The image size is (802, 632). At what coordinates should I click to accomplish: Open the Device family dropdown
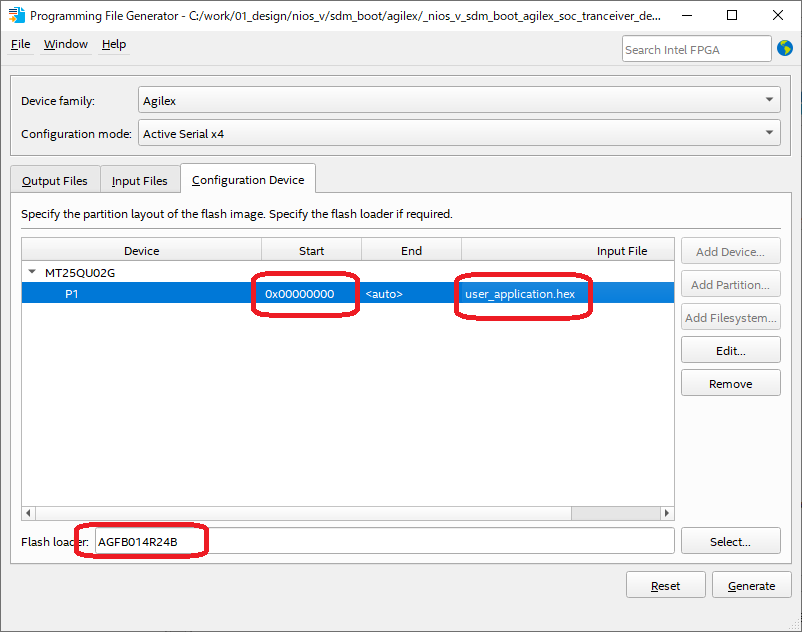pyautogui.click(x=459, y=100)
